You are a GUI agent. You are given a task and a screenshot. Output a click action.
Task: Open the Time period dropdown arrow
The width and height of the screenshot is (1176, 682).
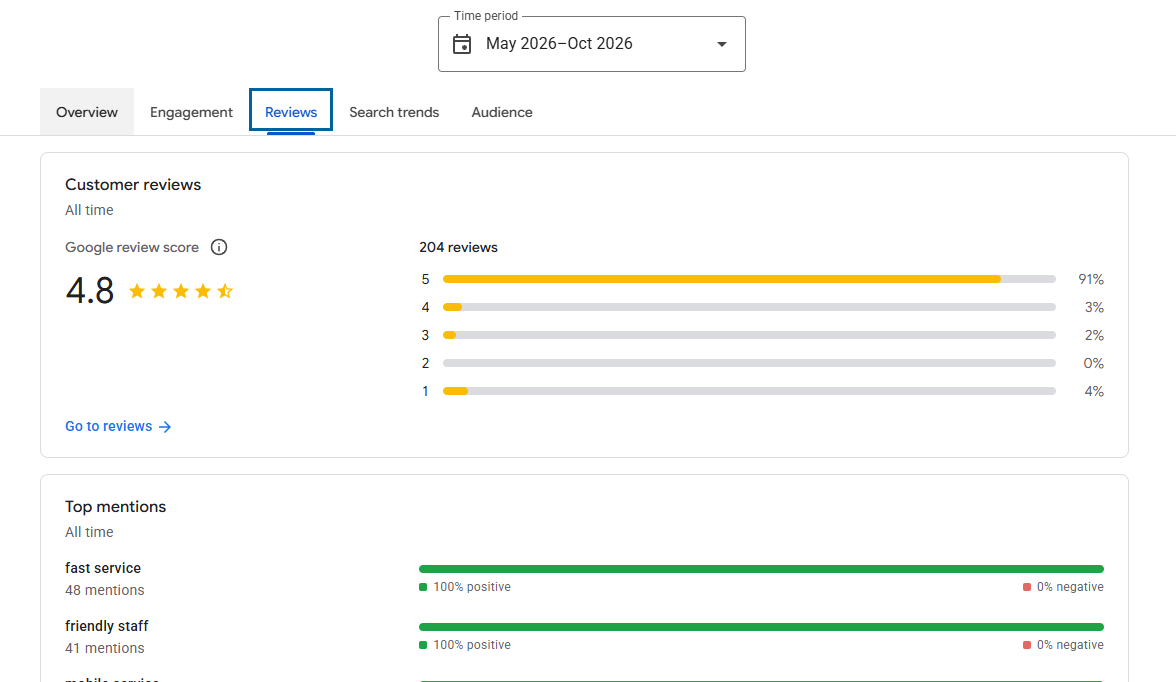(722, 44)
